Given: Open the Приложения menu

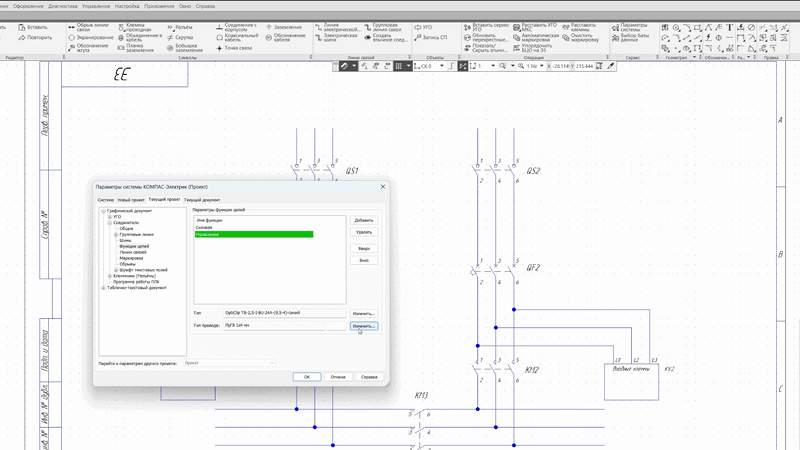Looking at the screenshot, I should (159, 6).
